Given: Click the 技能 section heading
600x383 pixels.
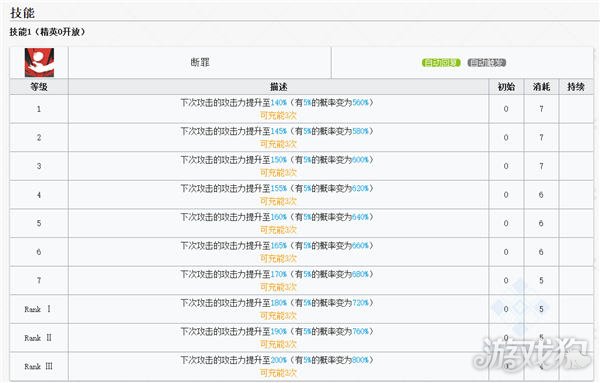Looking at the screenshot, I should click(22, 13).
